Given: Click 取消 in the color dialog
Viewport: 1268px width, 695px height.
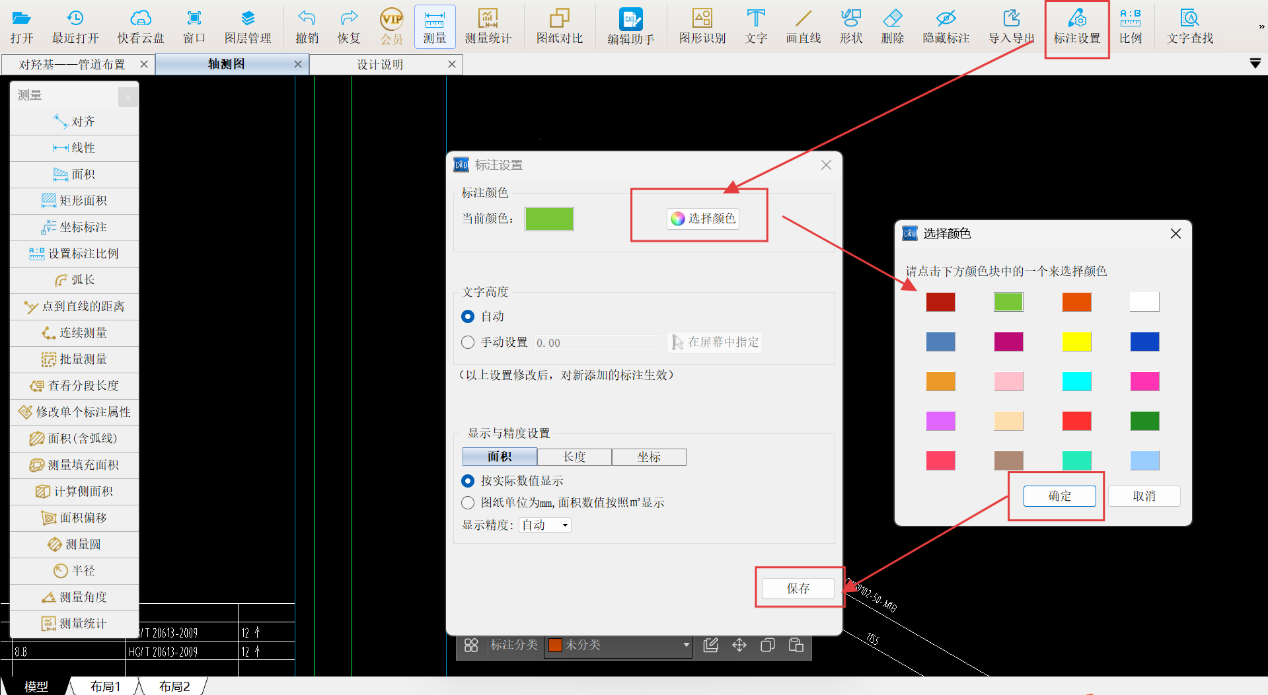Looking at the screenshot, I should [1144, 496].
